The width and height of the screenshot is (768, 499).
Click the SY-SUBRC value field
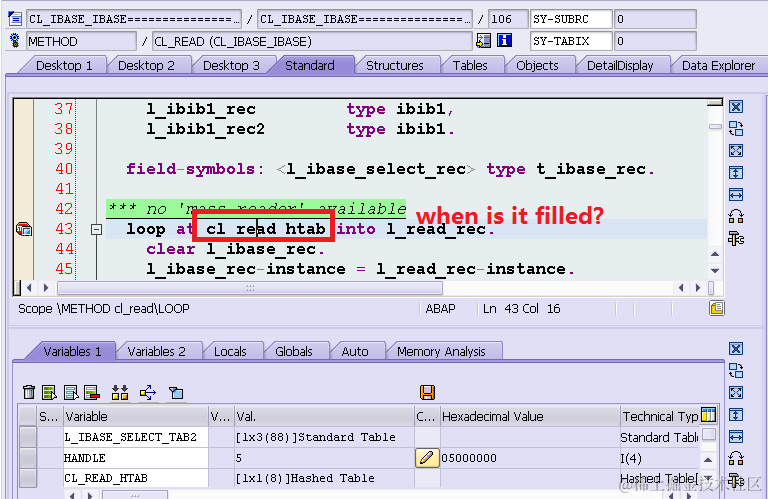point(655,19)
